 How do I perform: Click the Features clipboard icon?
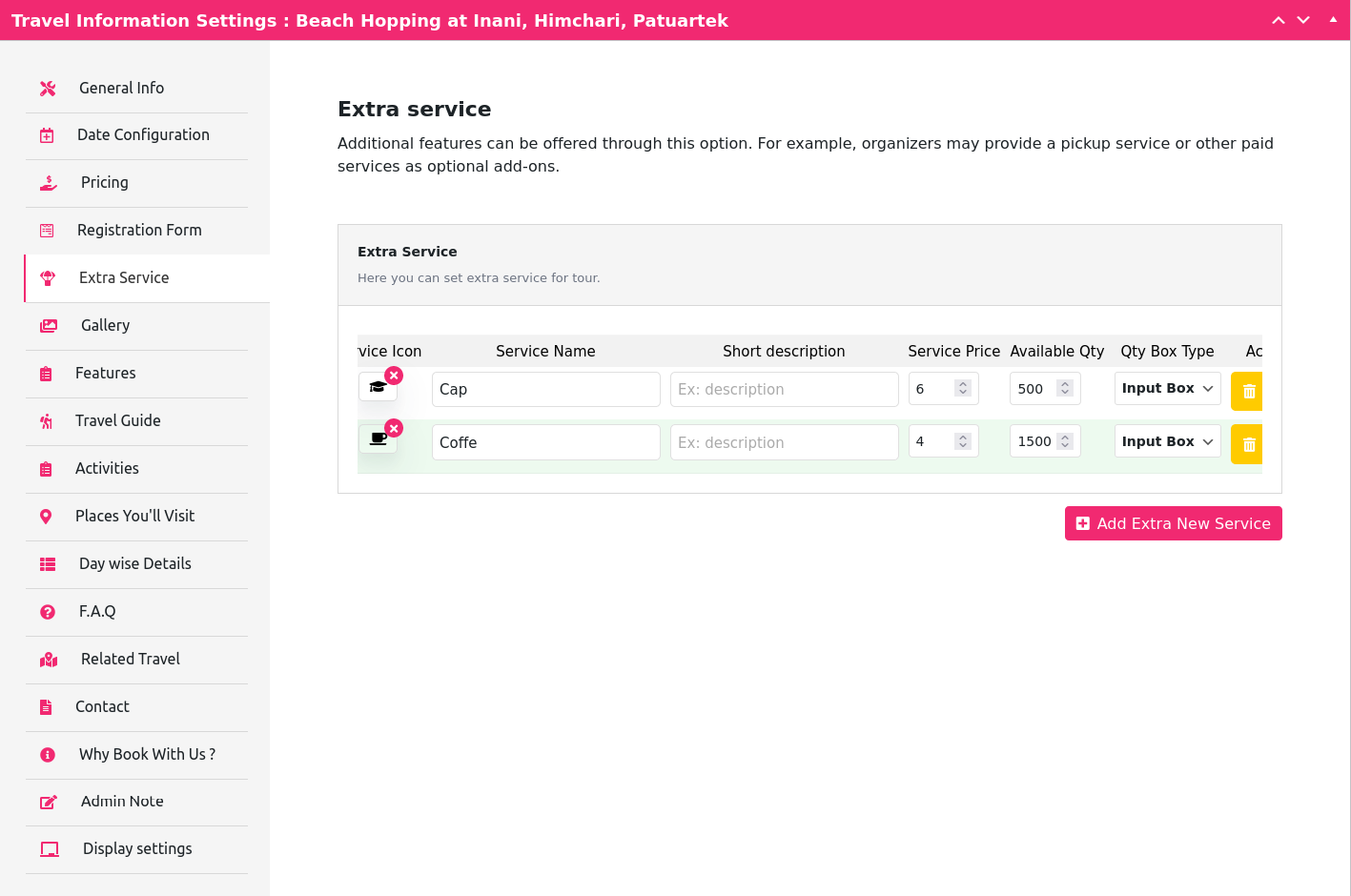(x=46, y=374)
